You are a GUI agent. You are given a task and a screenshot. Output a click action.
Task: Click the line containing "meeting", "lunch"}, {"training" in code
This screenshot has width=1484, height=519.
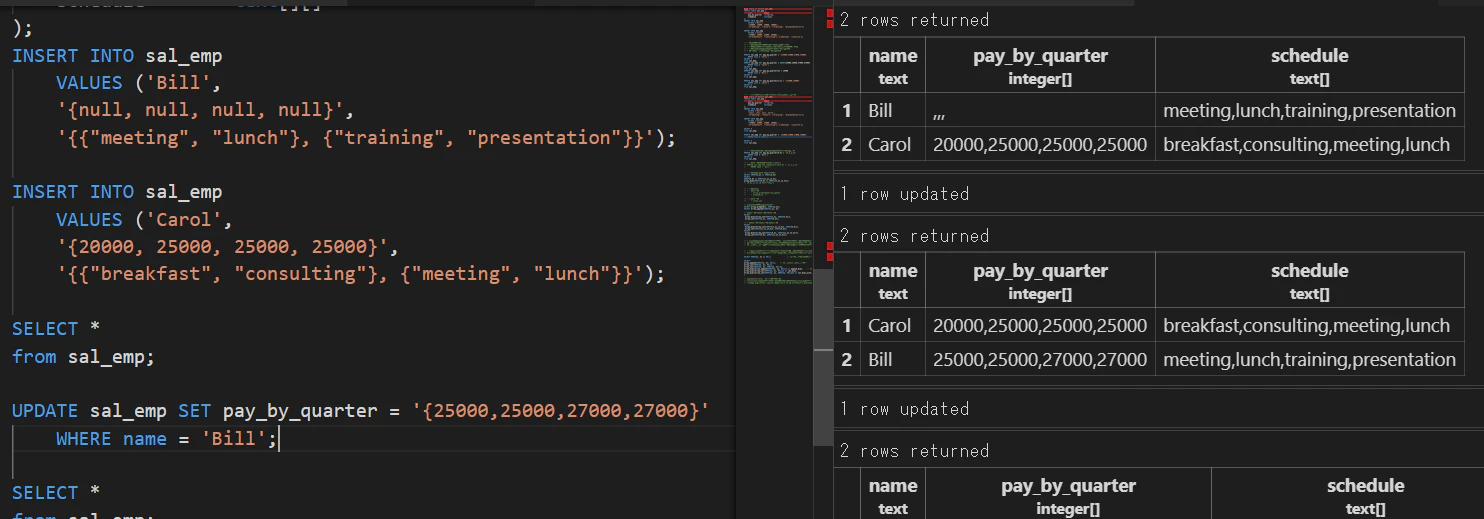(366, 137)
